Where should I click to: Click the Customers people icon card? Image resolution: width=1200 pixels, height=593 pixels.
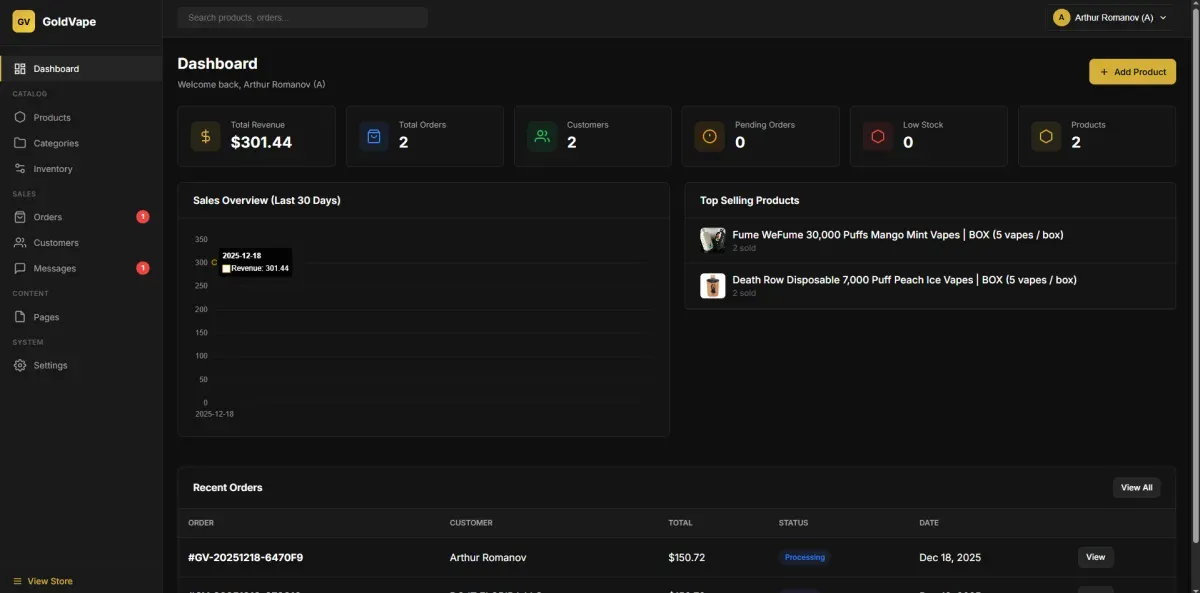(x=542, y=136)
